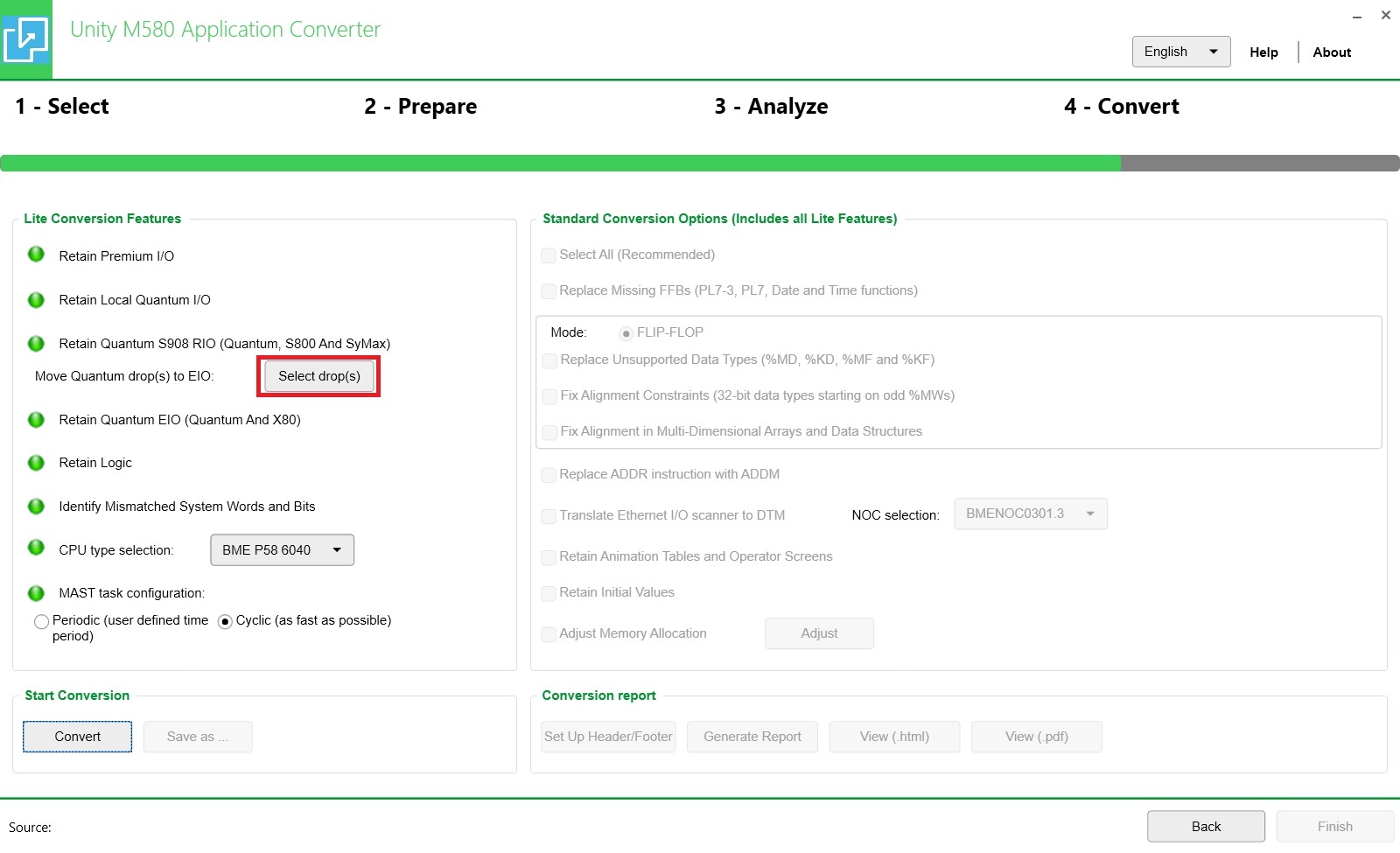Click the Standard Conversion Options heading
The image size is (1400, 853).
tap(720, 219)
